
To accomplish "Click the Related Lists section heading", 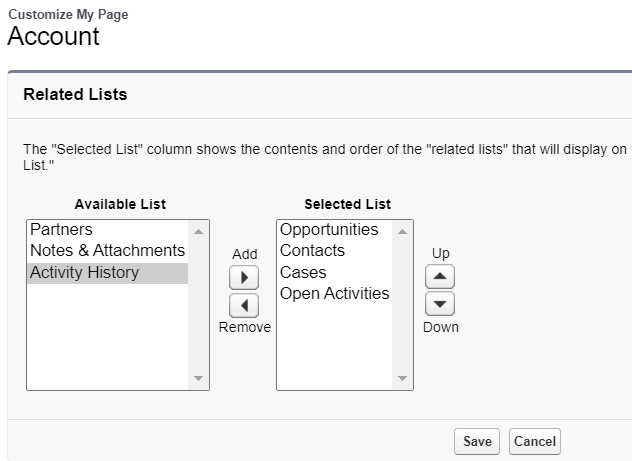I will 75,94.
